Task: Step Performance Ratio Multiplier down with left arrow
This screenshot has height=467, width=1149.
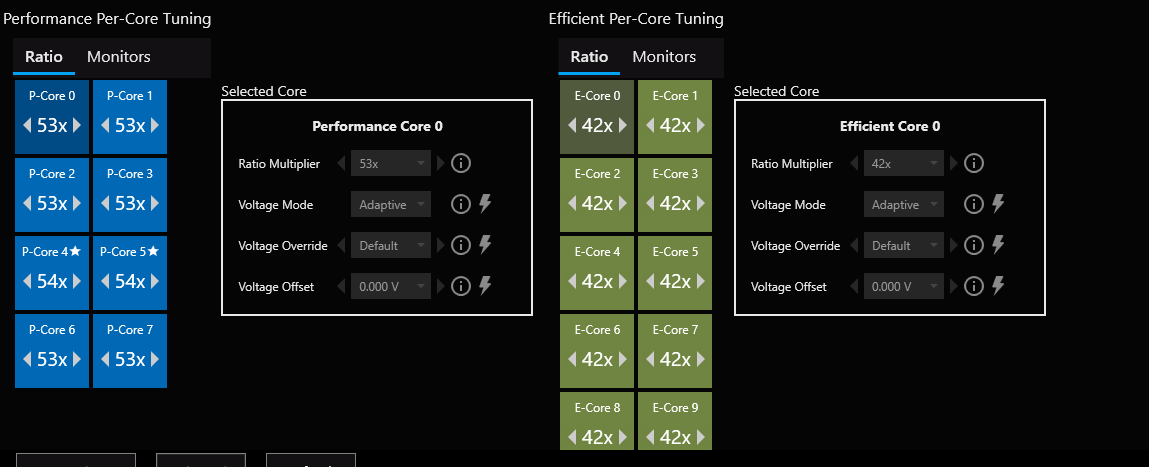Action: coord(341,163)
